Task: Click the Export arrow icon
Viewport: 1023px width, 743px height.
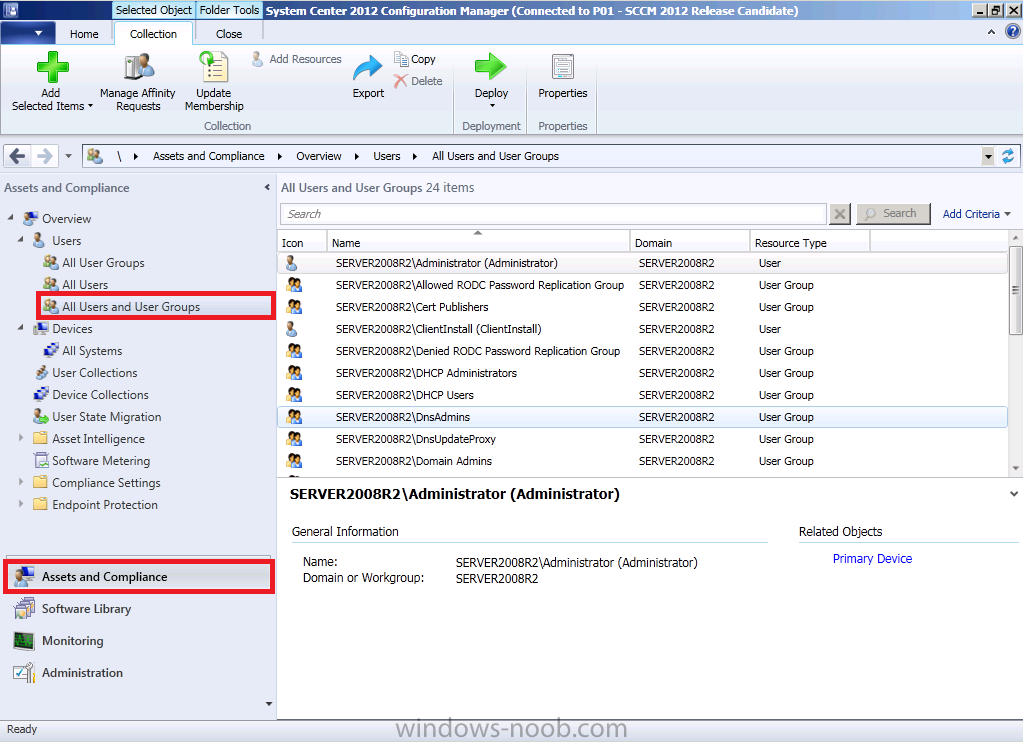Action: pyautogui.click(x=368, y=68)
